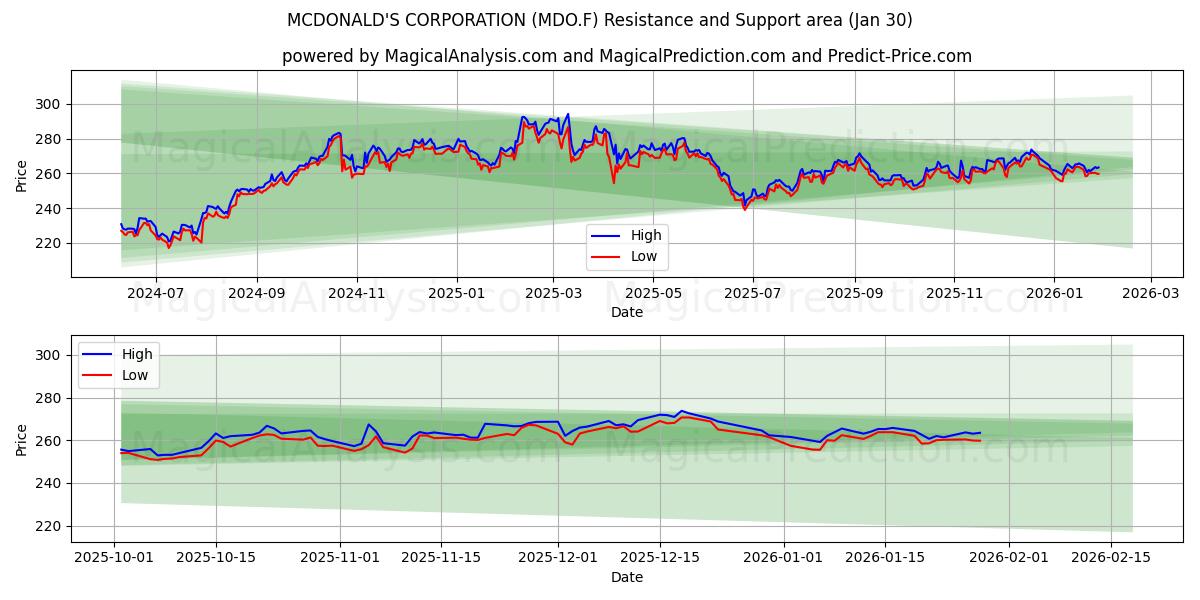Click the '2025-10-15' tick label on the lower x-axis
Image resolution: width=1200 pixels, height=600 pixels.
click(x=215, y=559)
